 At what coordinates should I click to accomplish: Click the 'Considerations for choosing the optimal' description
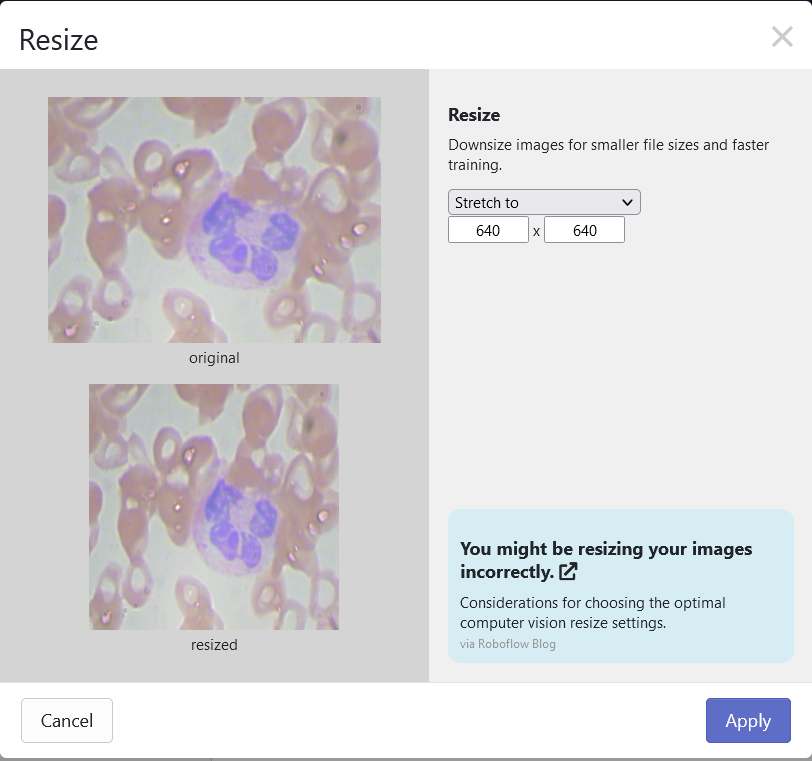coord(592,603)
